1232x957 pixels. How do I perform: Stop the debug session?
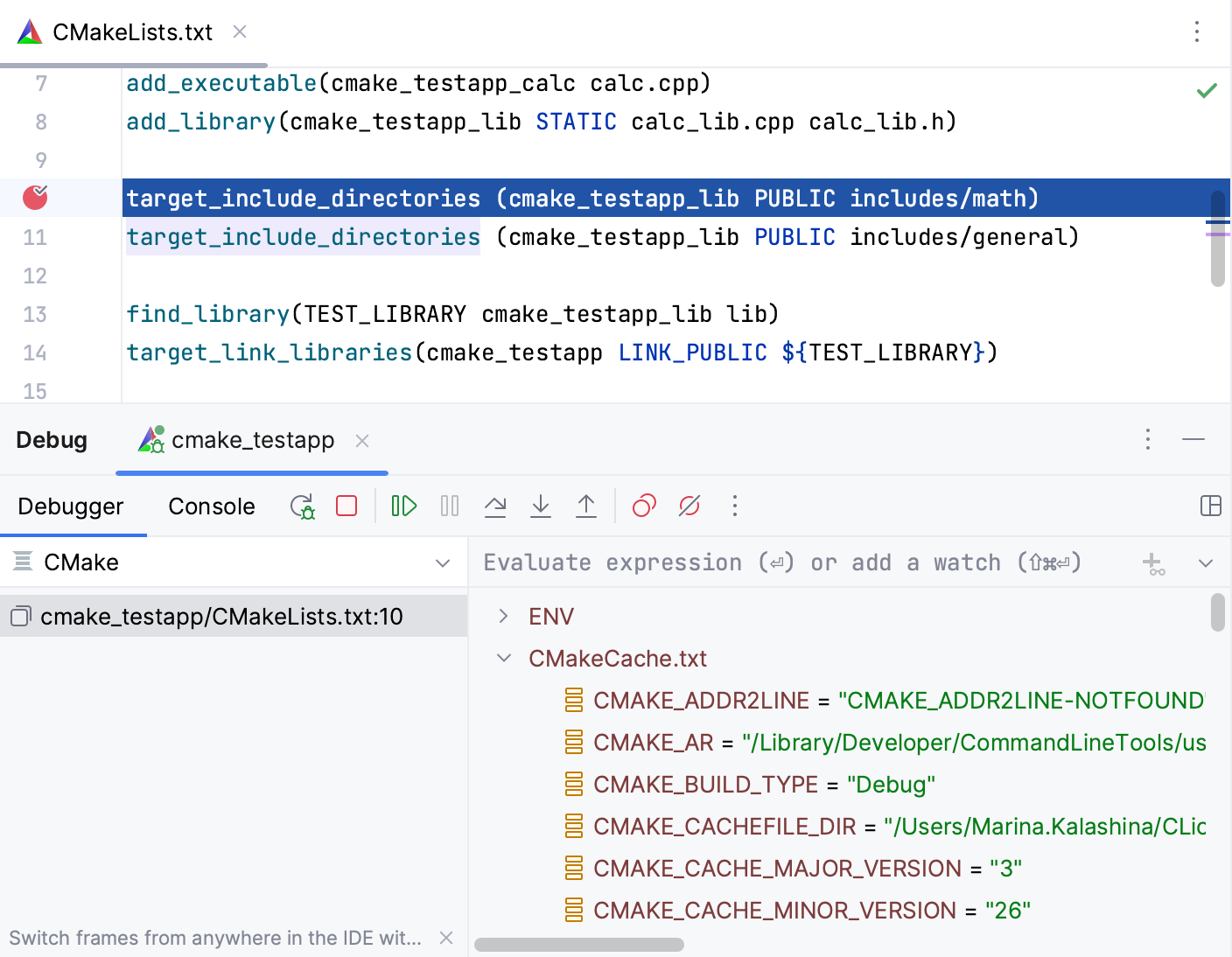coord(346,506)
